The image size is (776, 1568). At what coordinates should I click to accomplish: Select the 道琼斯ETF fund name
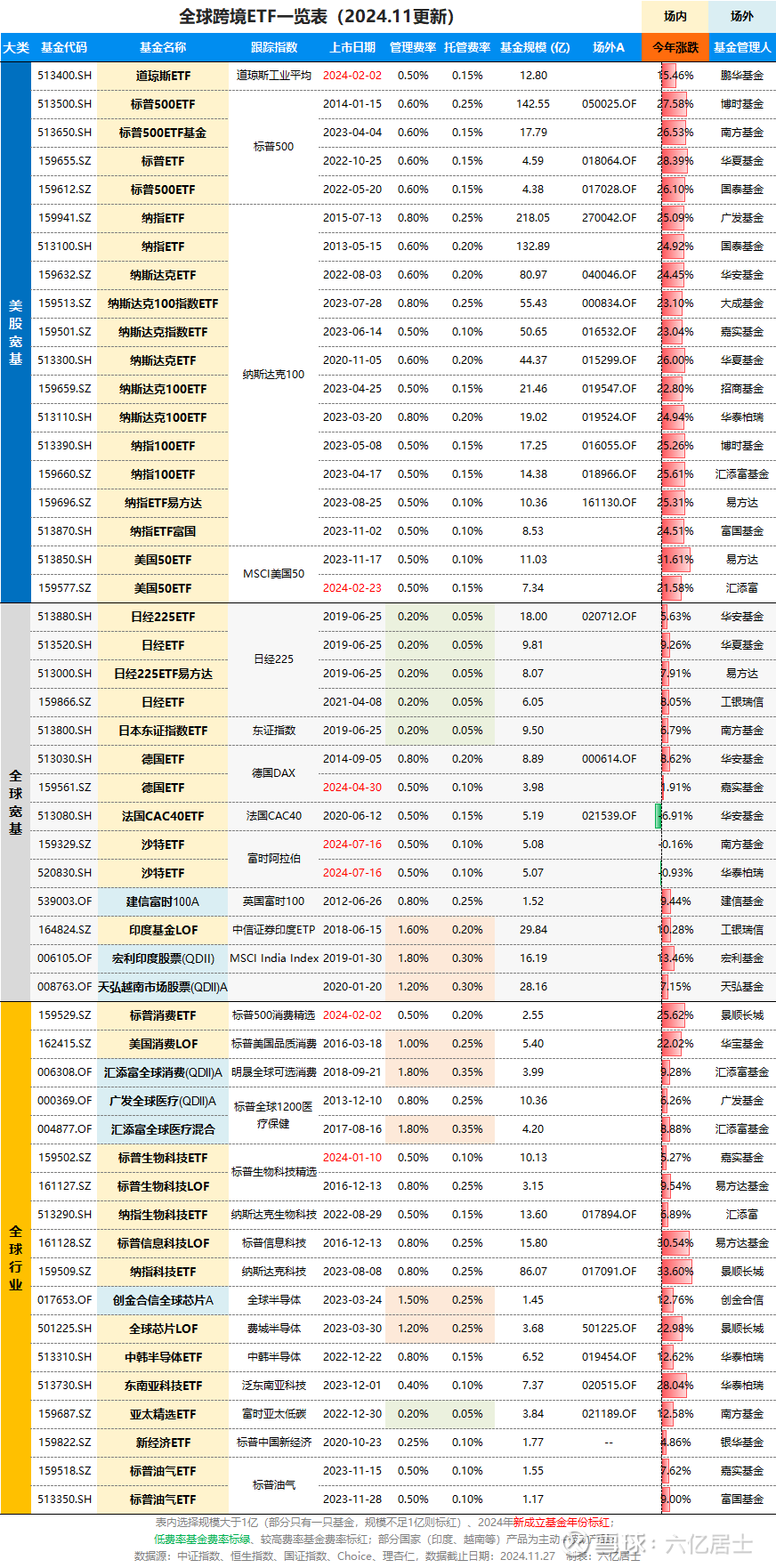[163, 76]
